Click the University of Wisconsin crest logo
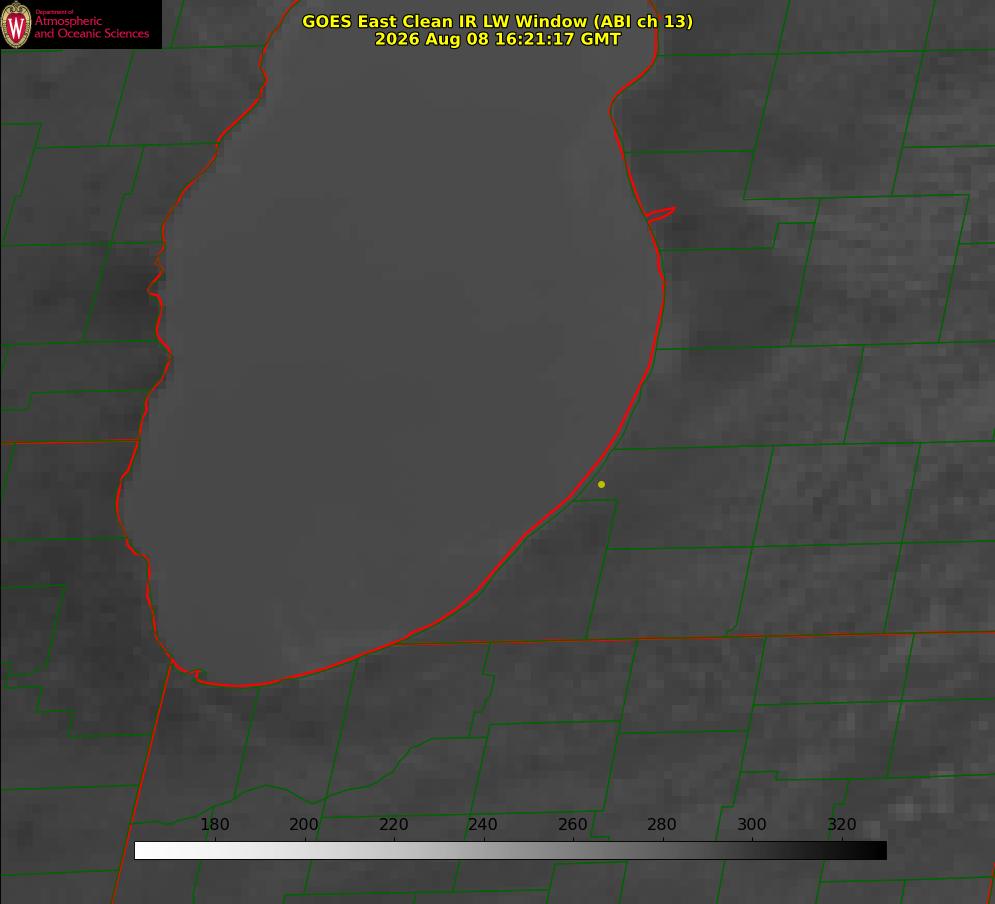The image size is (995, 904). (x=16, y=24)
